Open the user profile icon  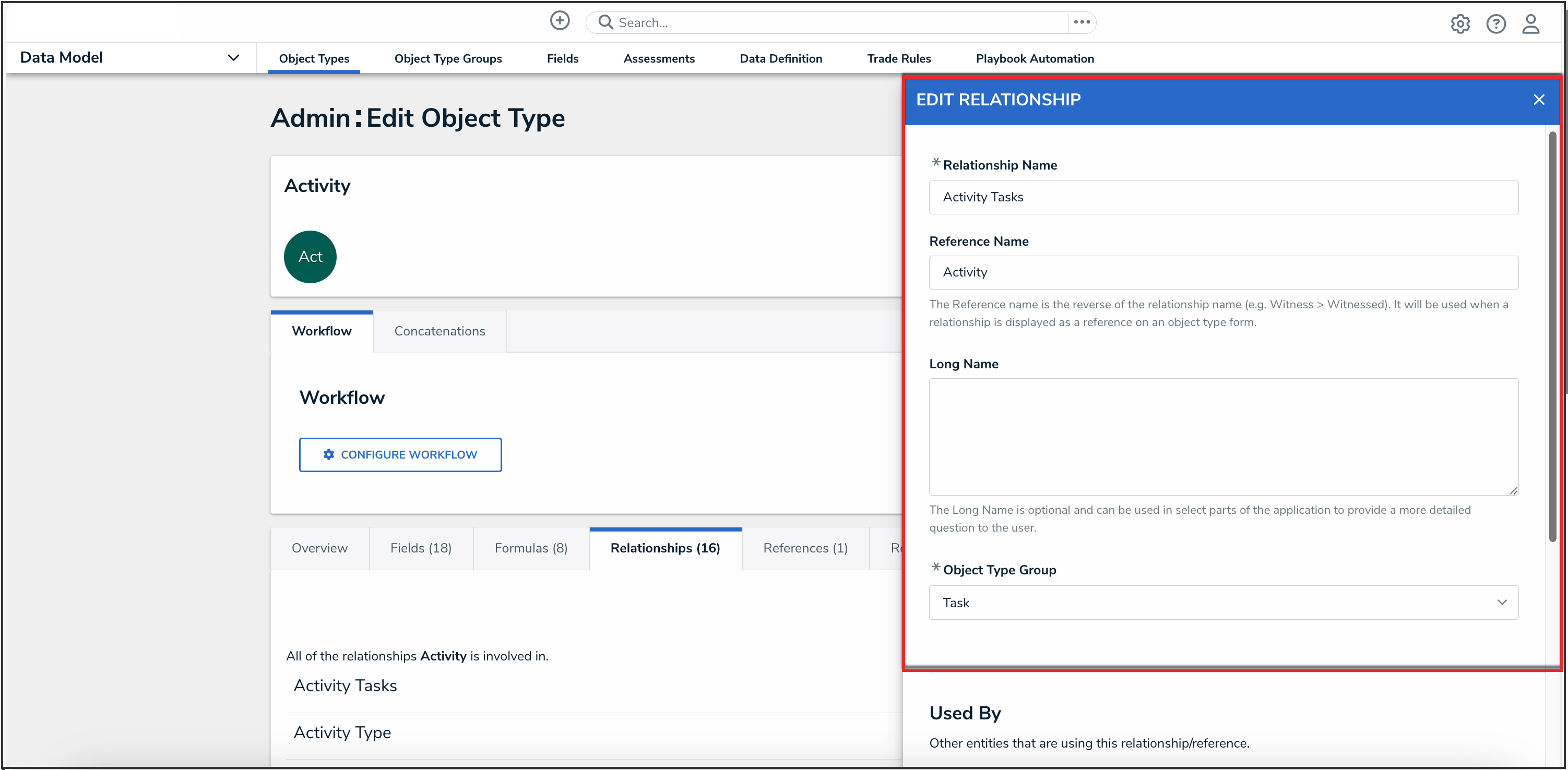1530,23
